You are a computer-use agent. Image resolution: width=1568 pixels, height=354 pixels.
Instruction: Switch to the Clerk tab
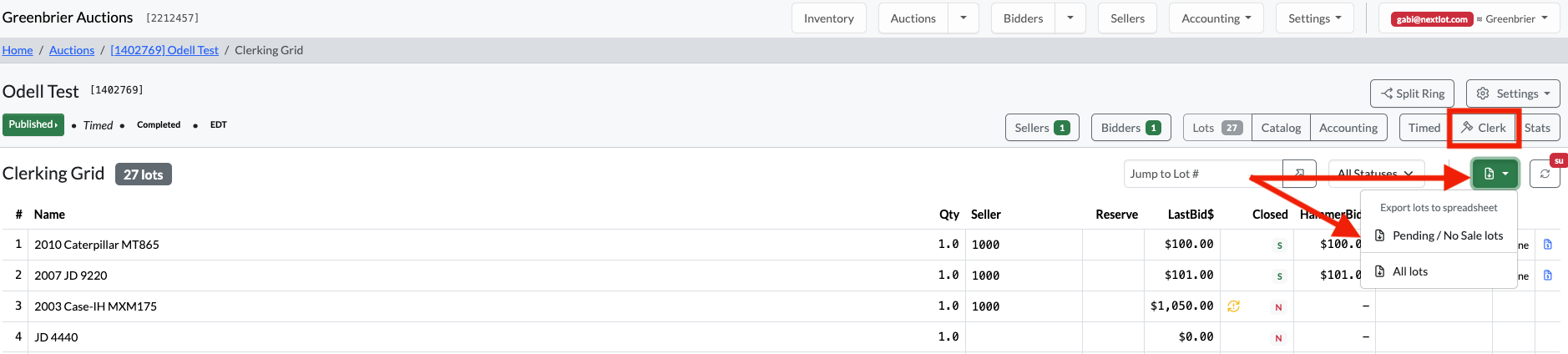(1484, 128)
